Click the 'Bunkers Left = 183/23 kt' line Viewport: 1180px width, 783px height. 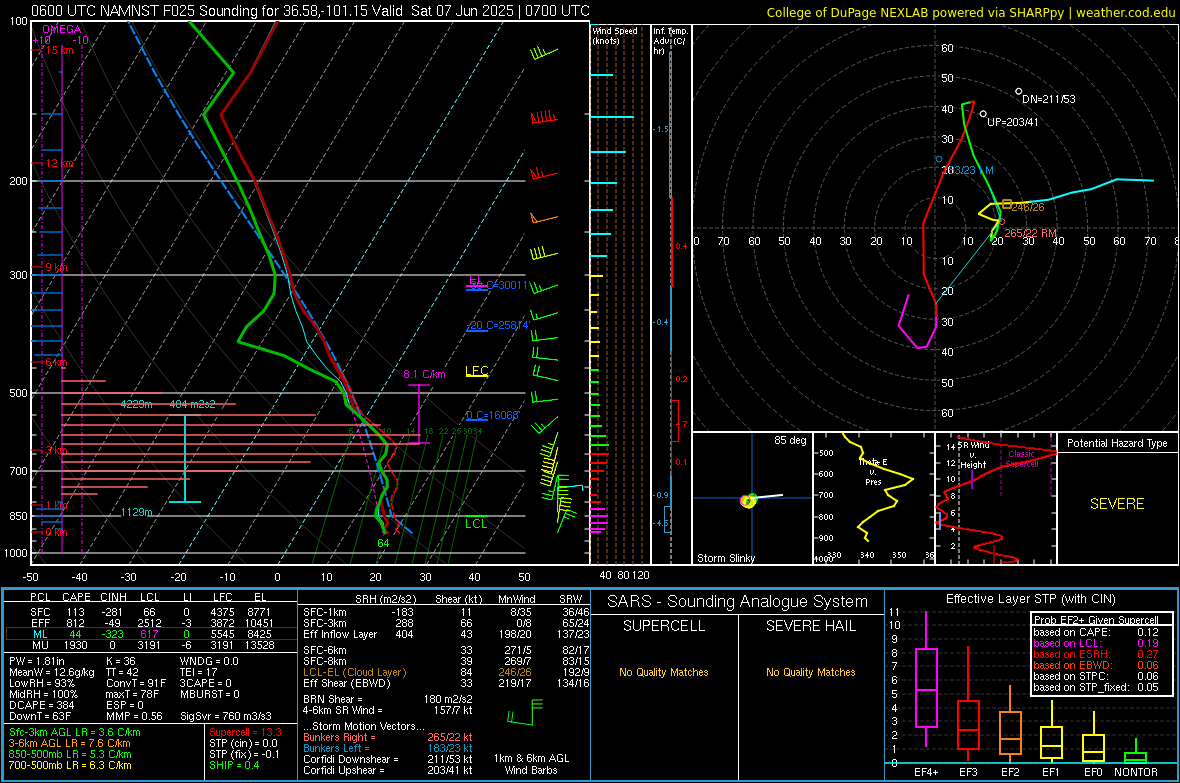pyautogui.click(x=388, y=748)
